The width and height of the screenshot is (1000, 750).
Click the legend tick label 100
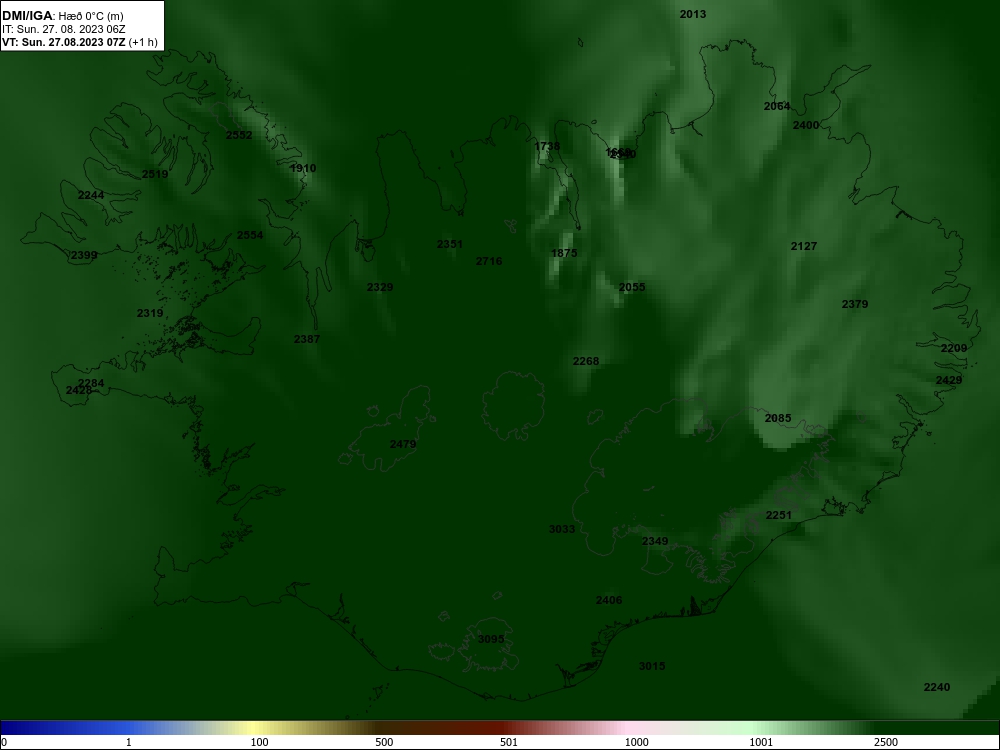[x=260, y=742]
